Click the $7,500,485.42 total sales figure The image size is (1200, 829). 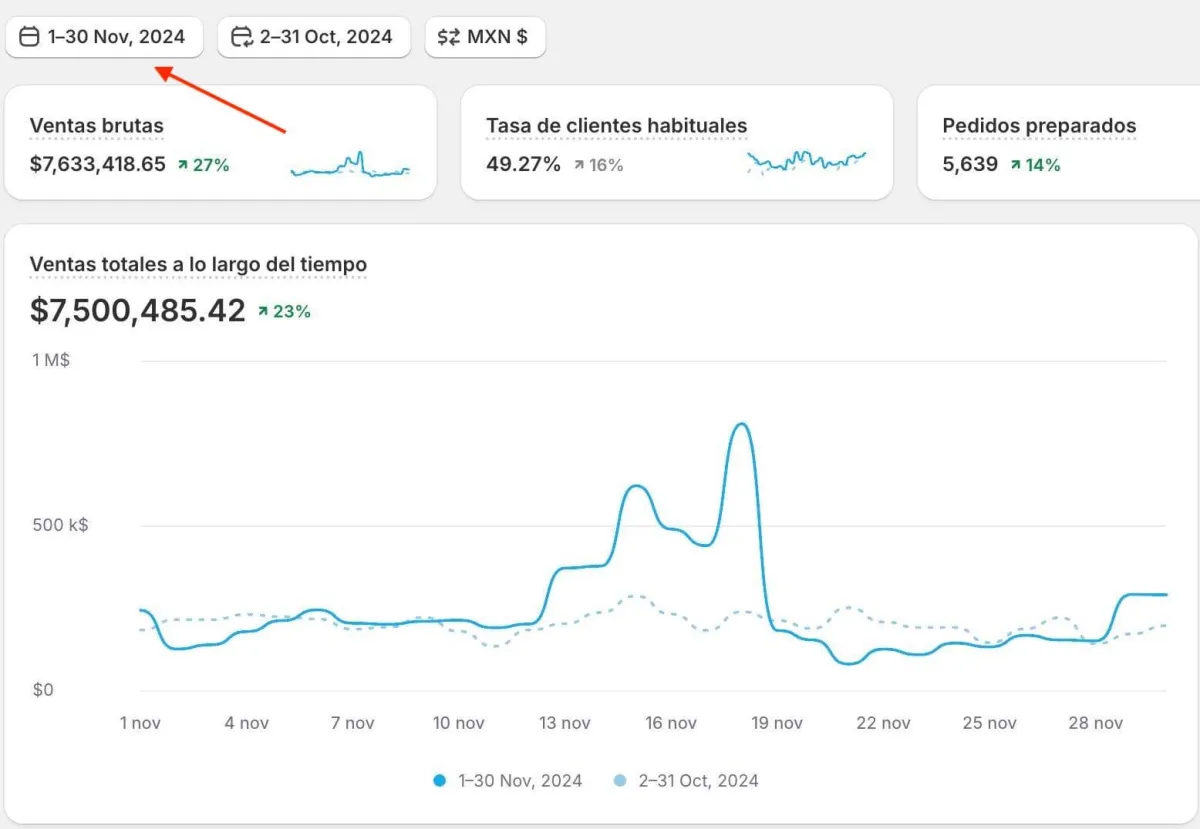[138, 310]
